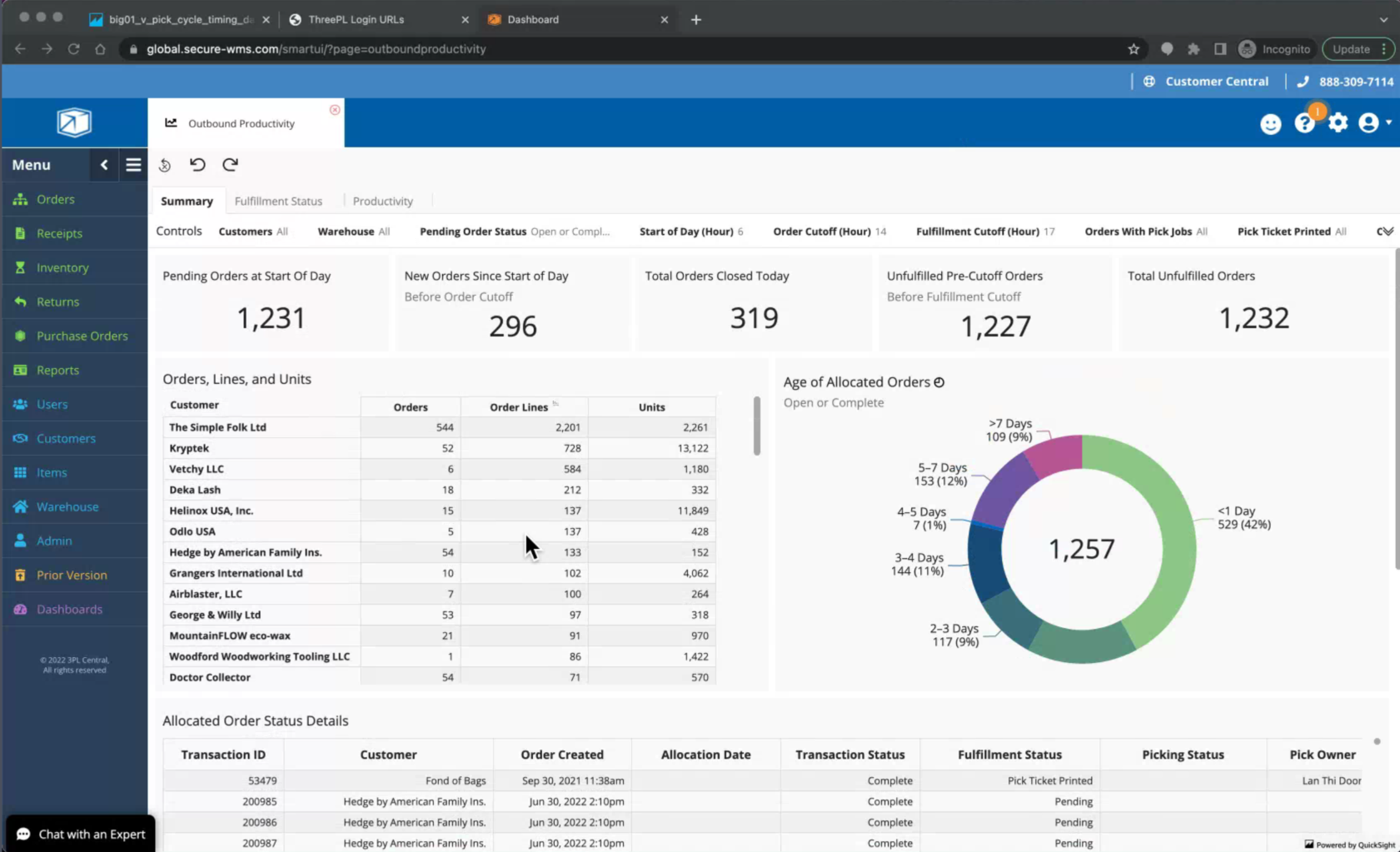The image size is (1400, 852).
Task: Toggle the hamburger menu list icon
Action: 133,165
